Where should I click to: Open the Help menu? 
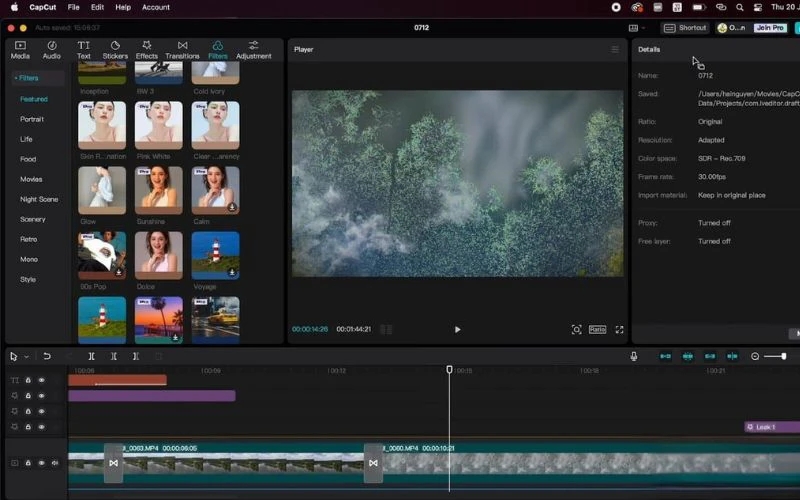coord(123,7)
